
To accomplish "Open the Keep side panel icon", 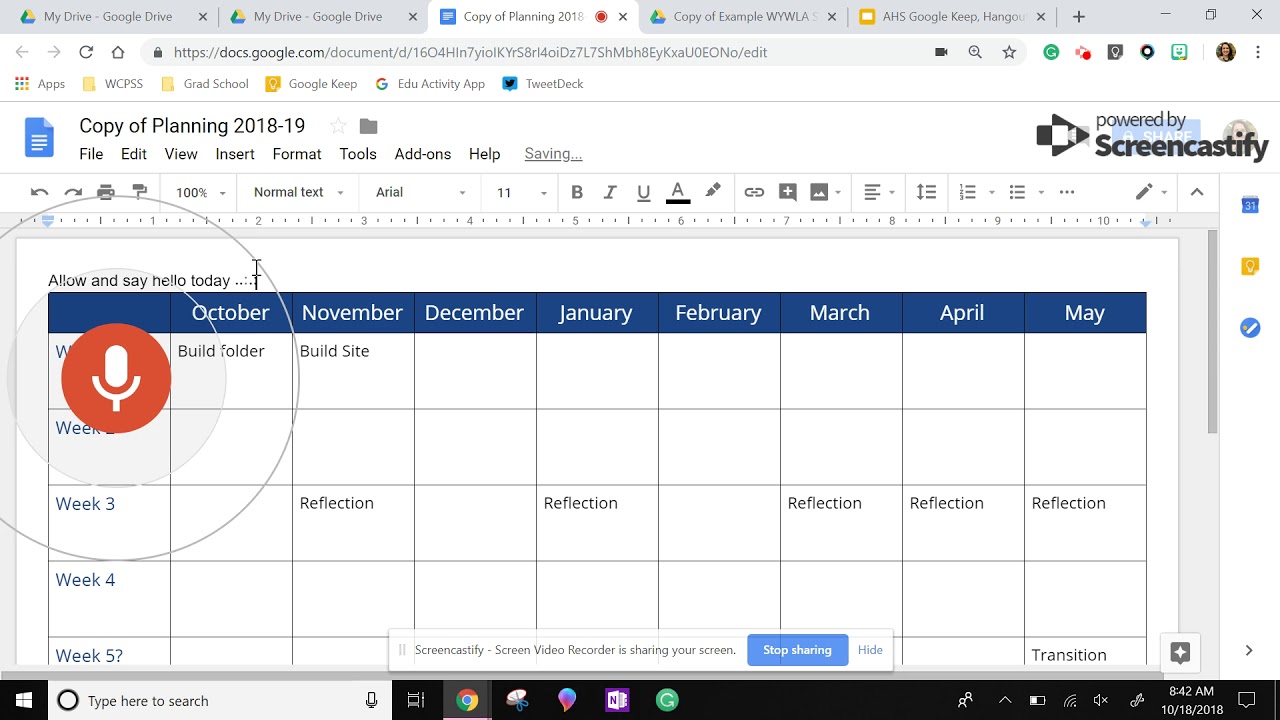I will tap(1250, 266).
